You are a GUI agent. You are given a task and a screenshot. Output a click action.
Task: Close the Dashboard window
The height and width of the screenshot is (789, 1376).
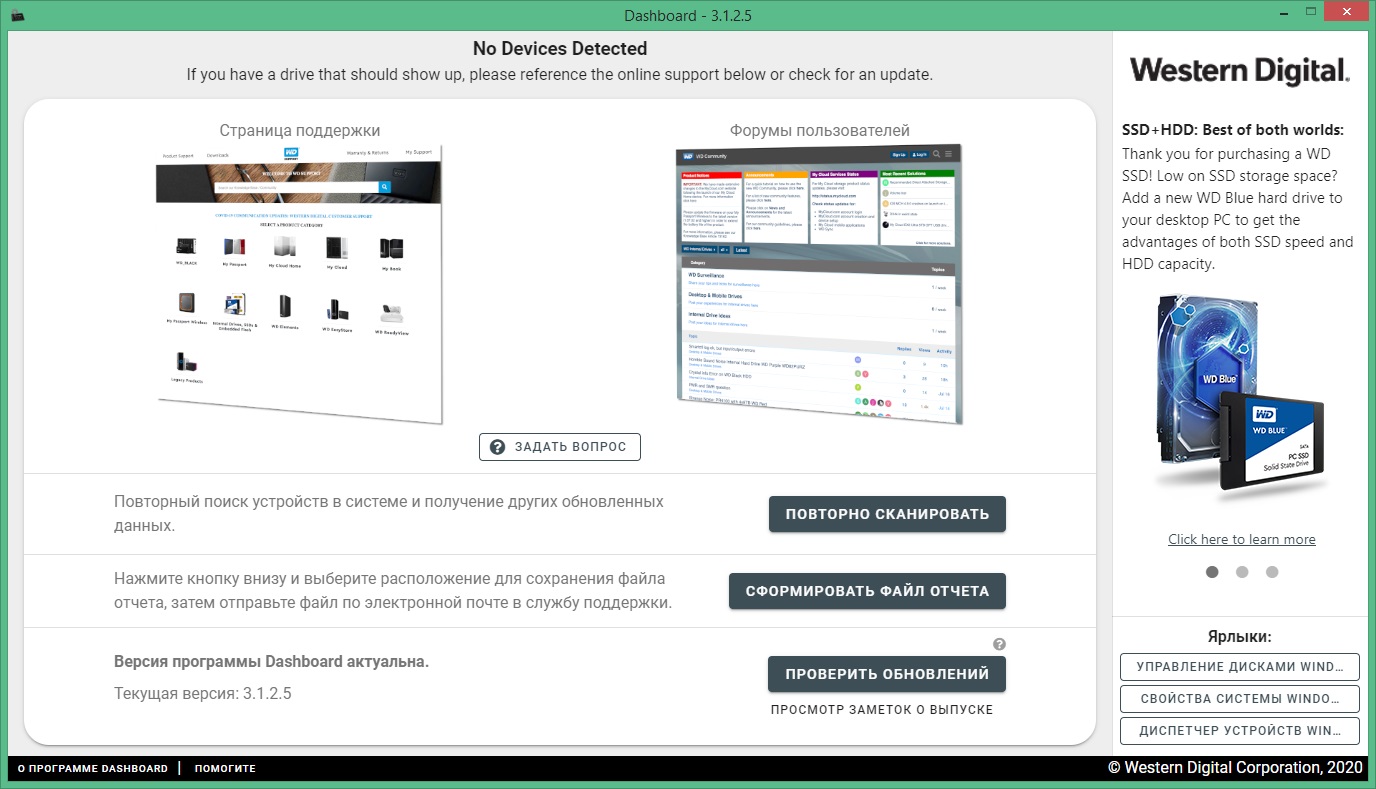click(1348, 10)
